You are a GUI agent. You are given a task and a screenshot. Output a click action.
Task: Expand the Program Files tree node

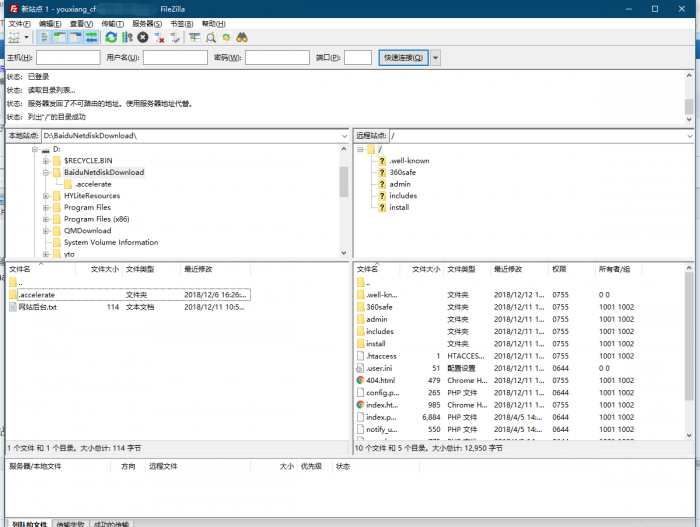pos(46,207)
